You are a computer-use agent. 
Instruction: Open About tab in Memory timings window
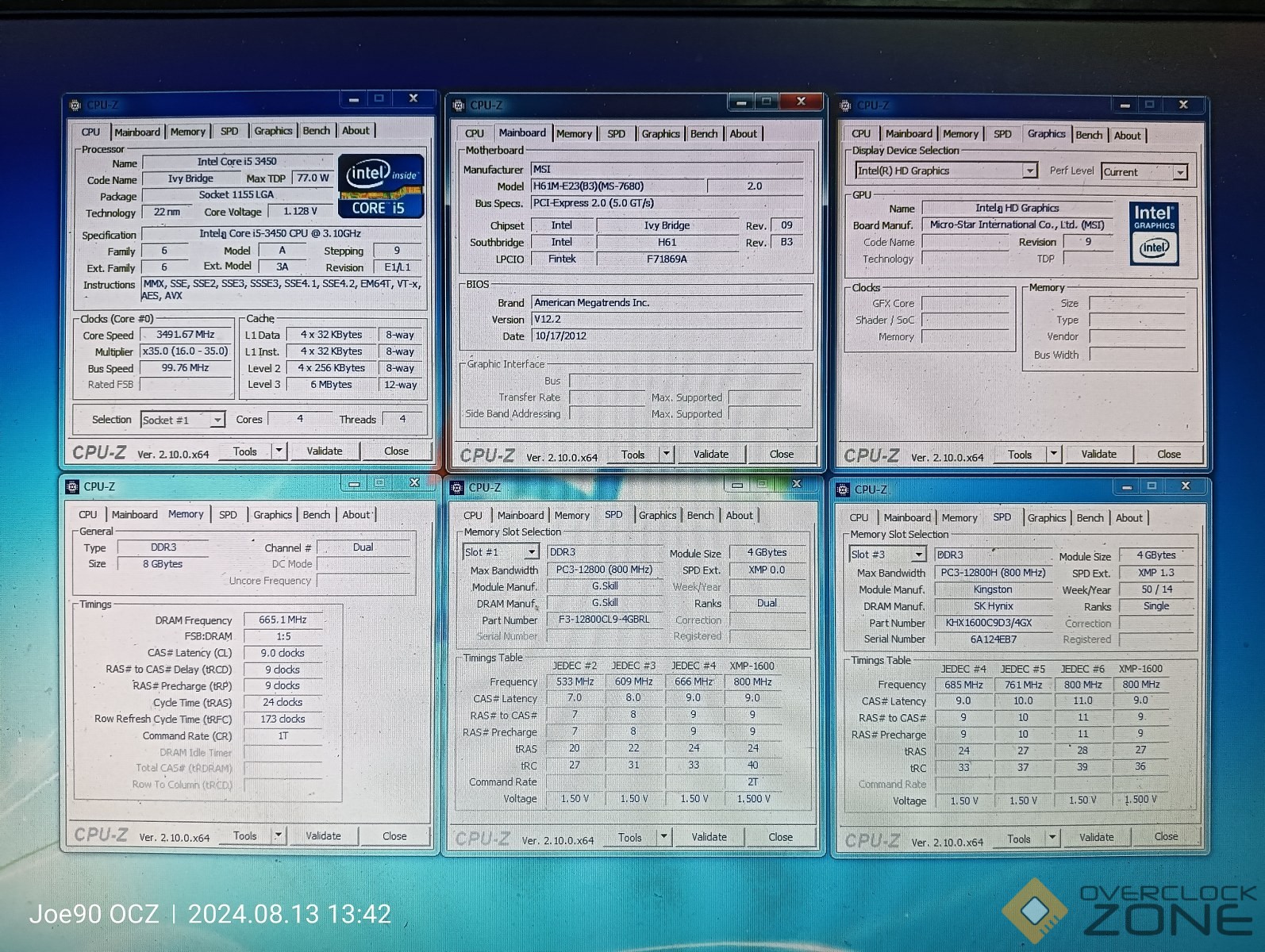(x=356, y=515)
